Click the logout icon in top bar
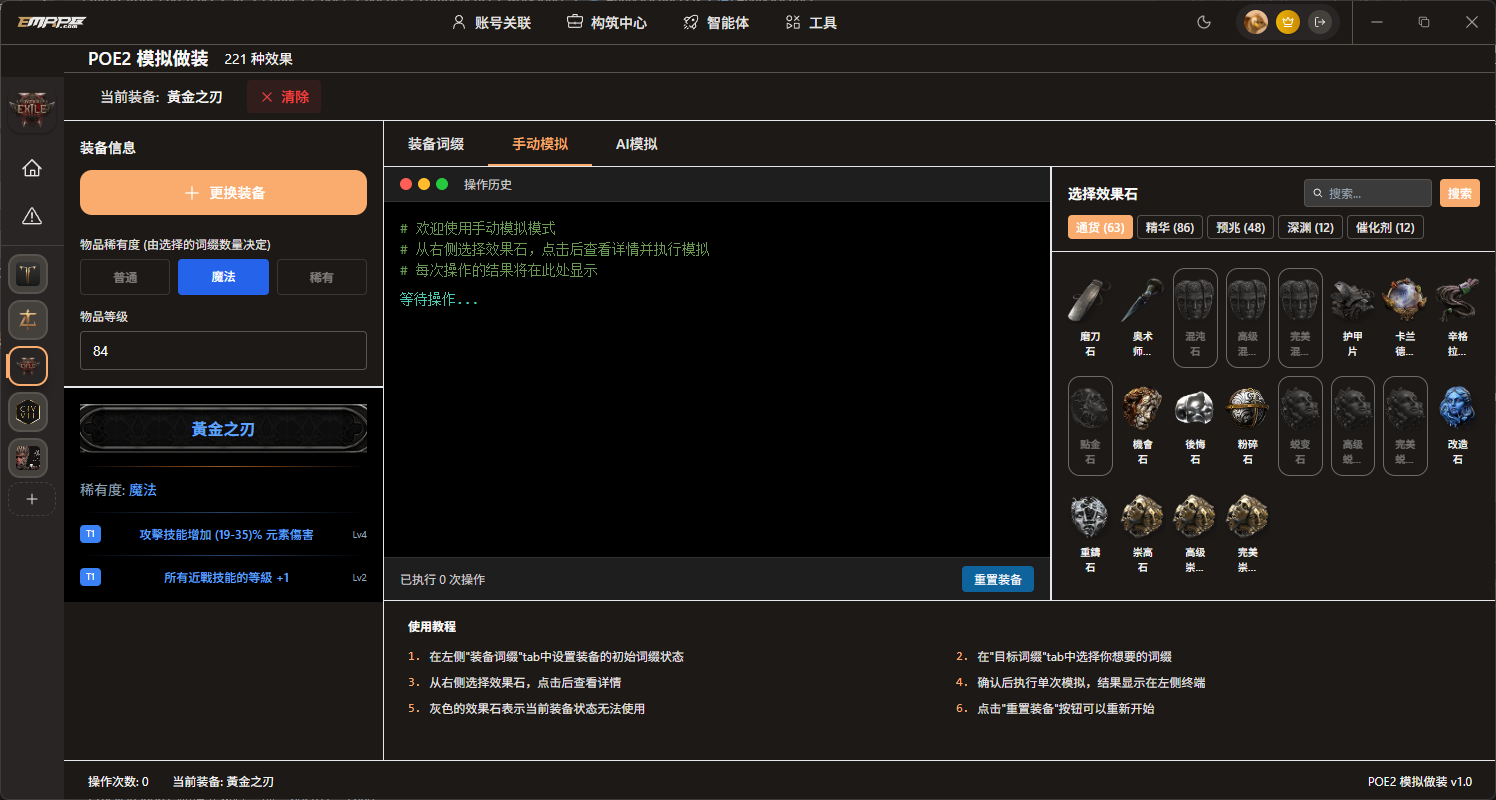 tap(1320, 22)
